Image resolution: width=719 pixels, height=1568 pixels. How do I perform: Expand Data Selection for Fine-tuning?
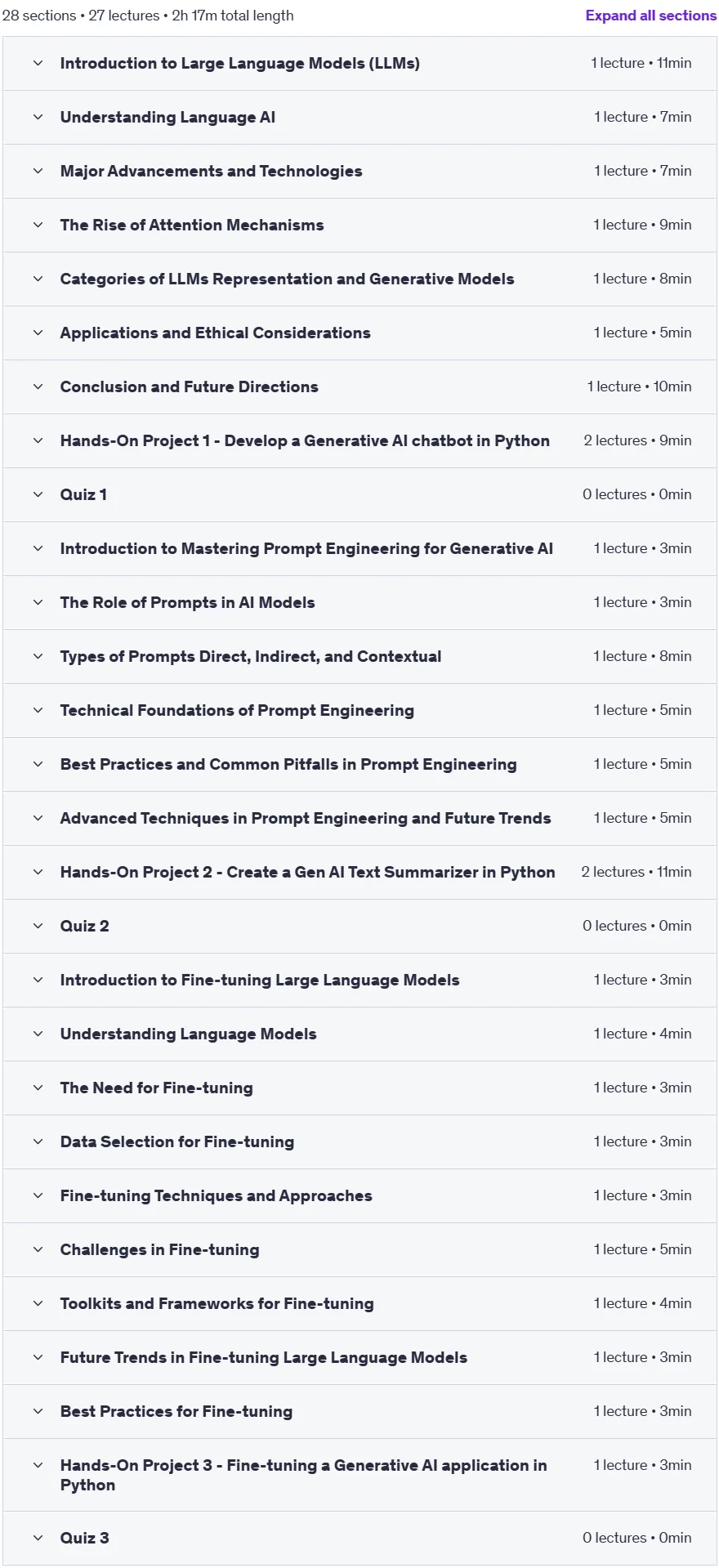tap(359, 1141)
